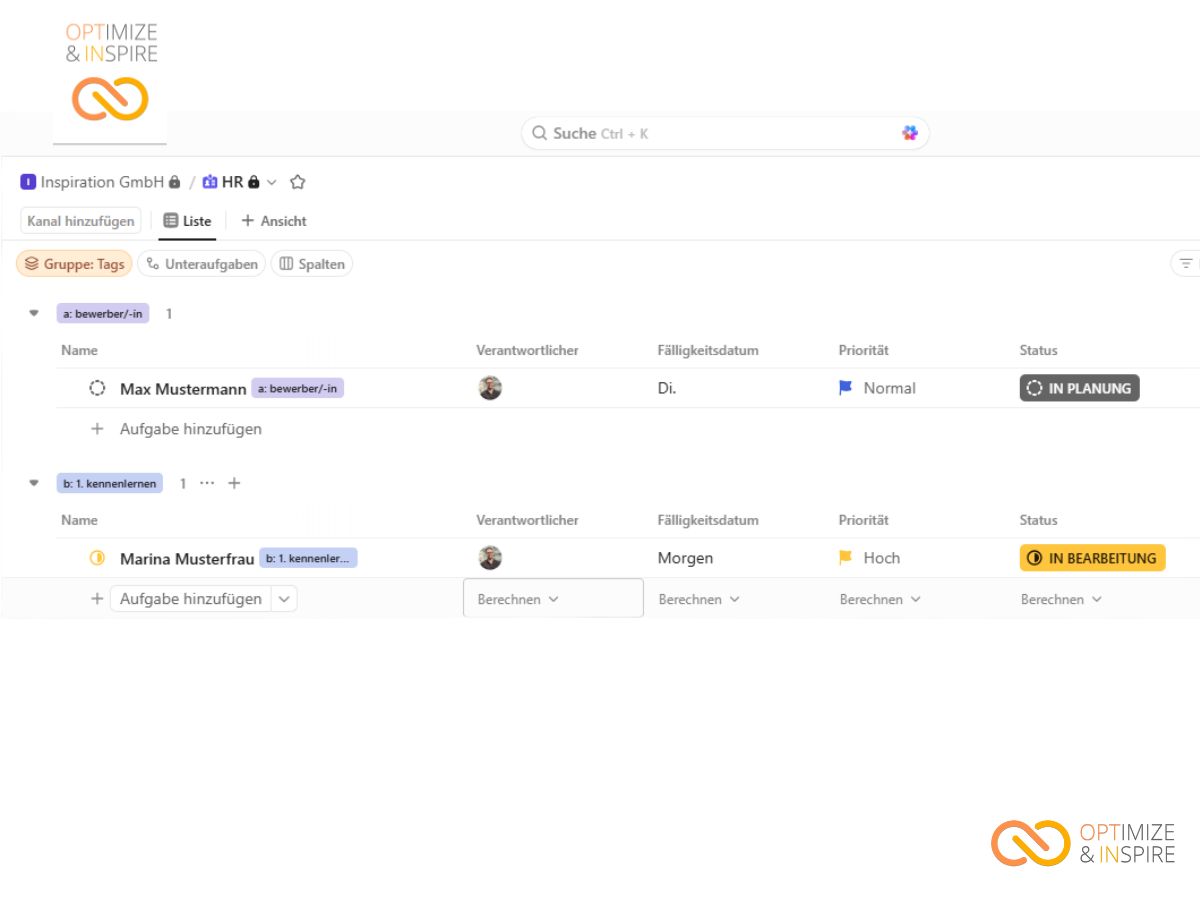
Task: Open Max Mustermann's assignee avatar
Action: point(490,388)
